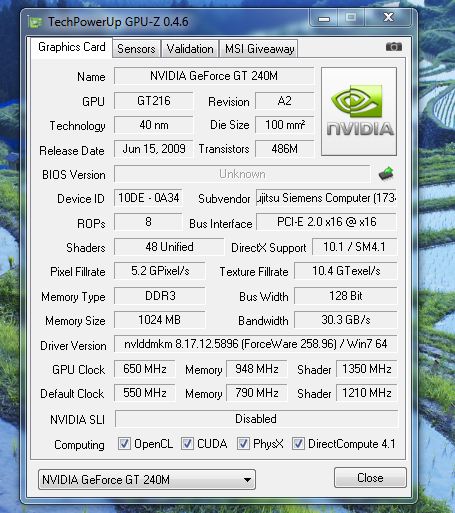
Task: Click the camera screenshot icon
Action: point(394,47)
